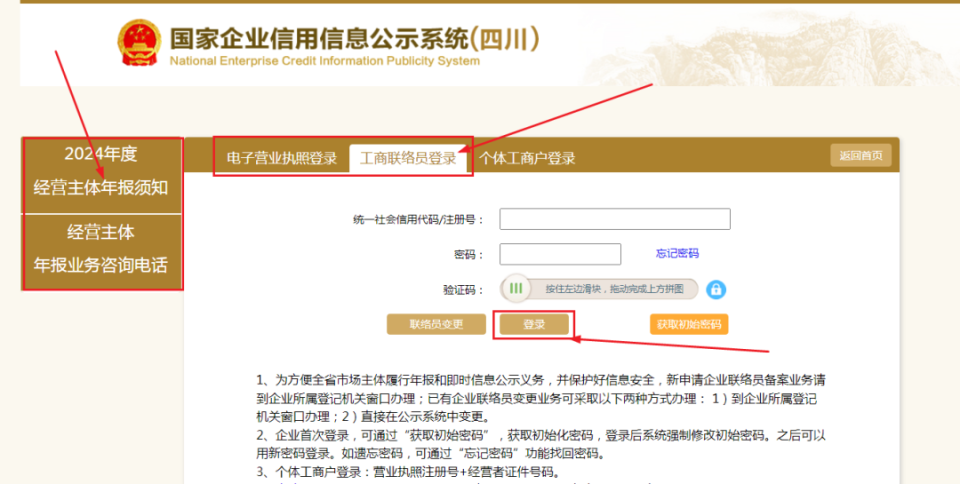Click instruction line beginning 3、个体工商户登录
960x484 pixels.
(x=408, y=472)
